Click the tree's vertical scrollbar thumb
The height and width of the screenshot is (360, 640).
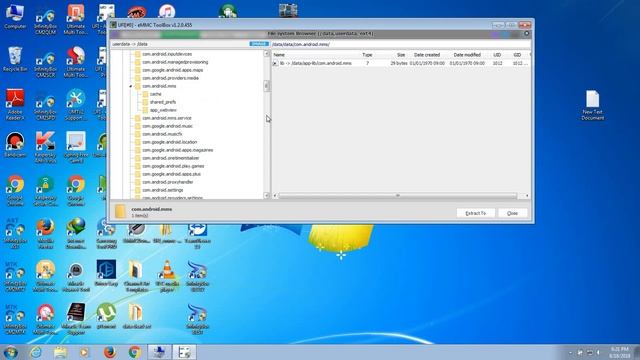267,86
